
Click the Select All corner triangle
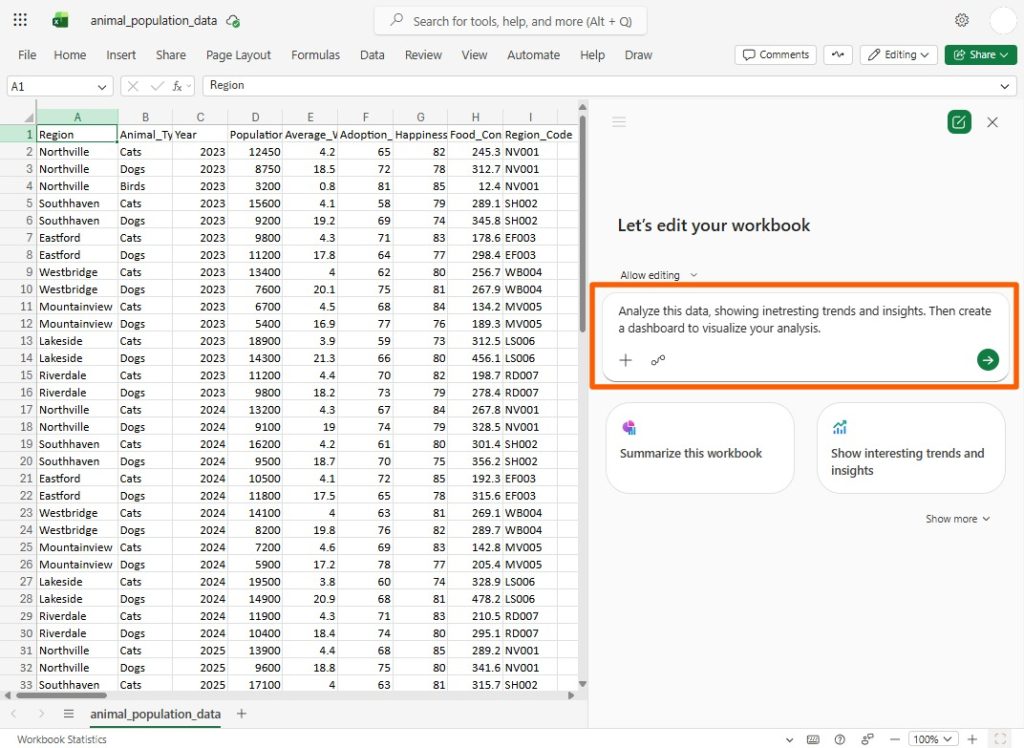28,118
